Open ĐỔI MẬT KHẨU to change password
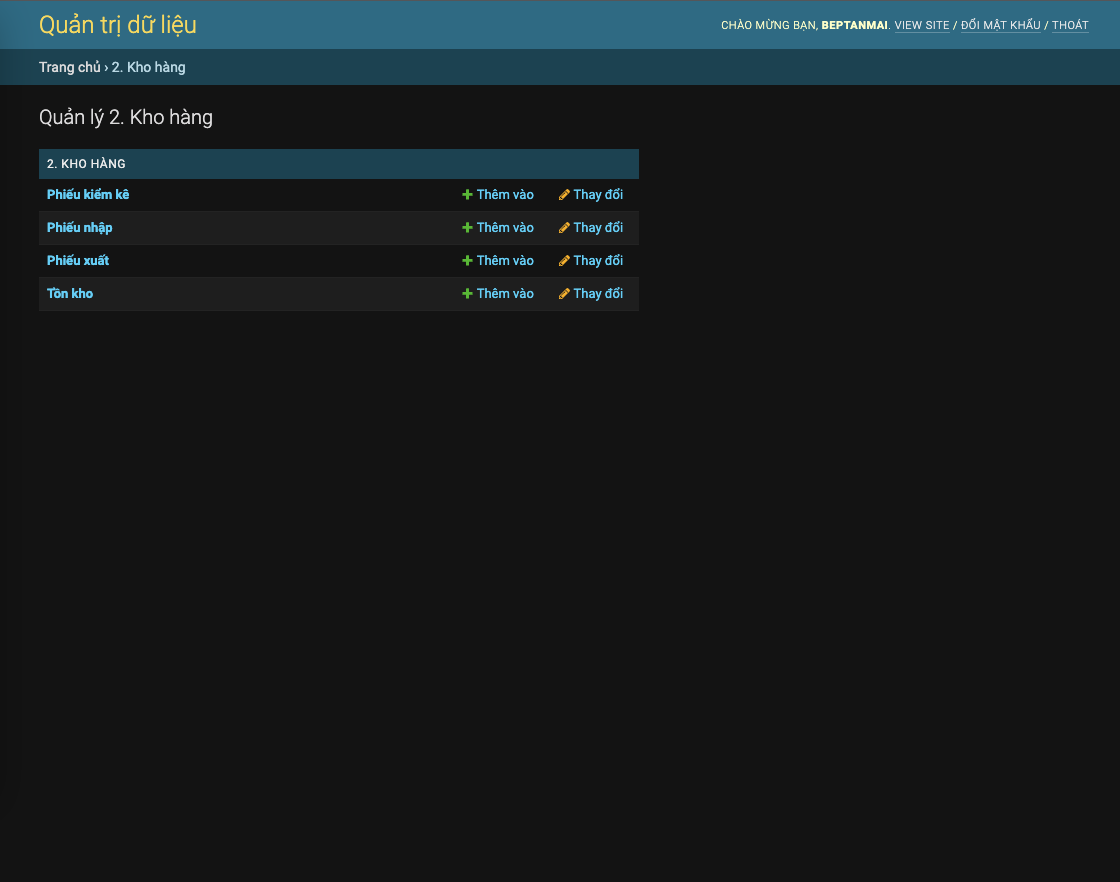 click(1000, 25)
